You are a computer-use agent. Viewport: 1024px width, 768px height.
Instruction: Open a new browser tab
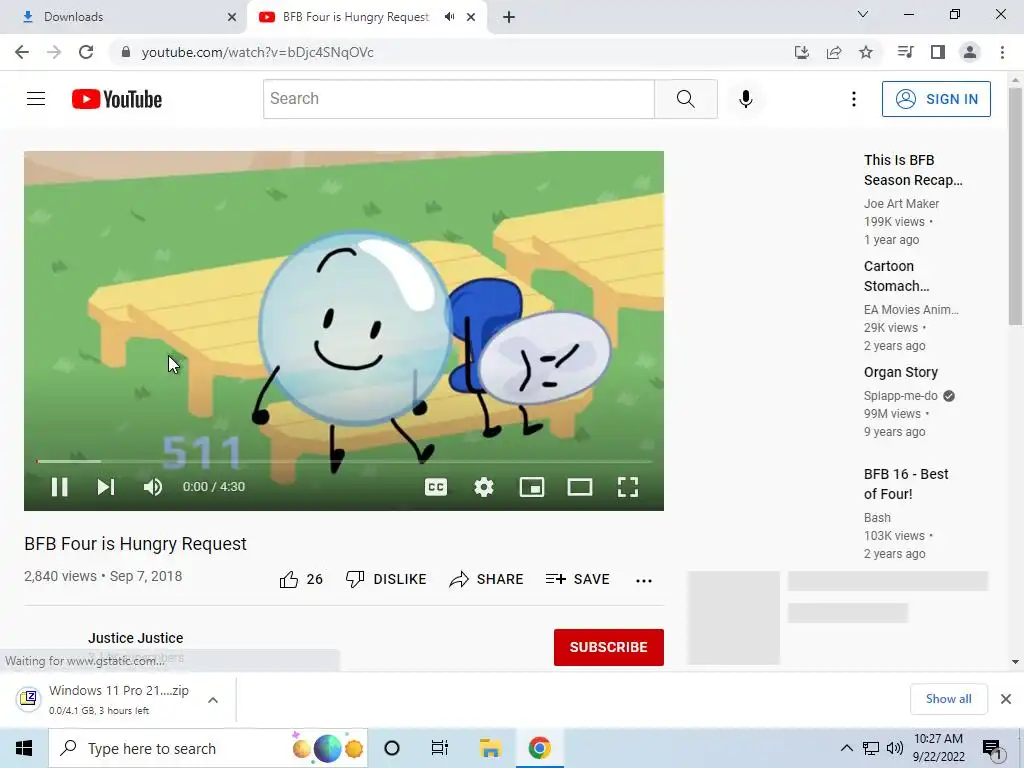tap(509, 17)
